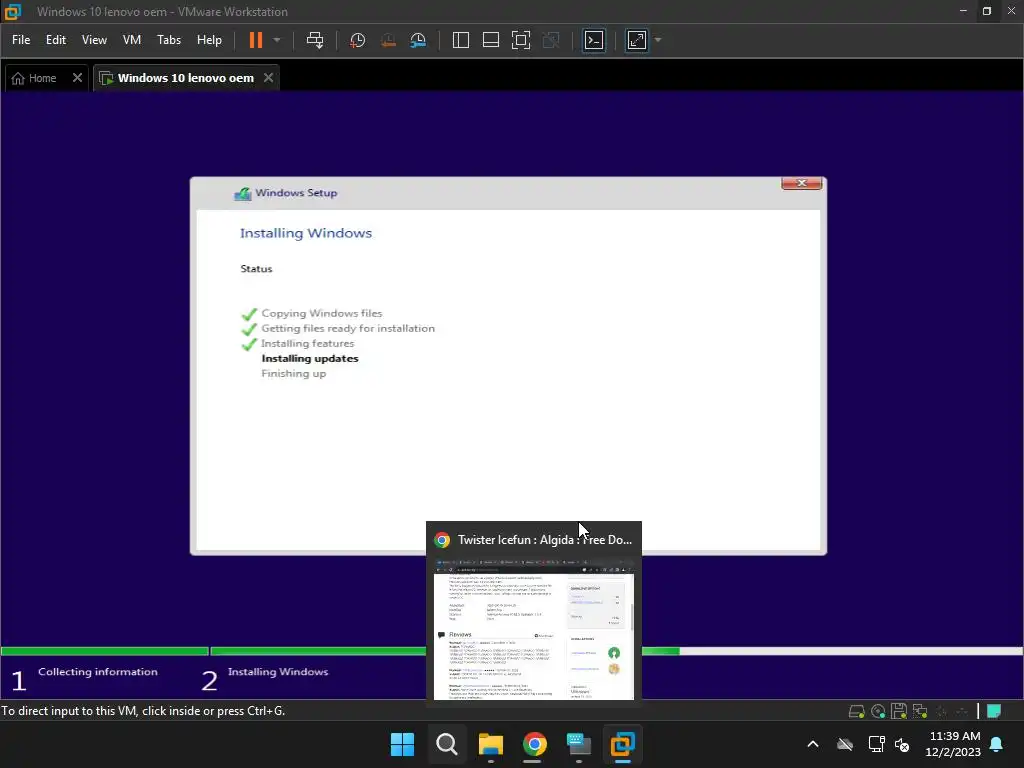Click the Installing features status line

(x=307, y=344)
